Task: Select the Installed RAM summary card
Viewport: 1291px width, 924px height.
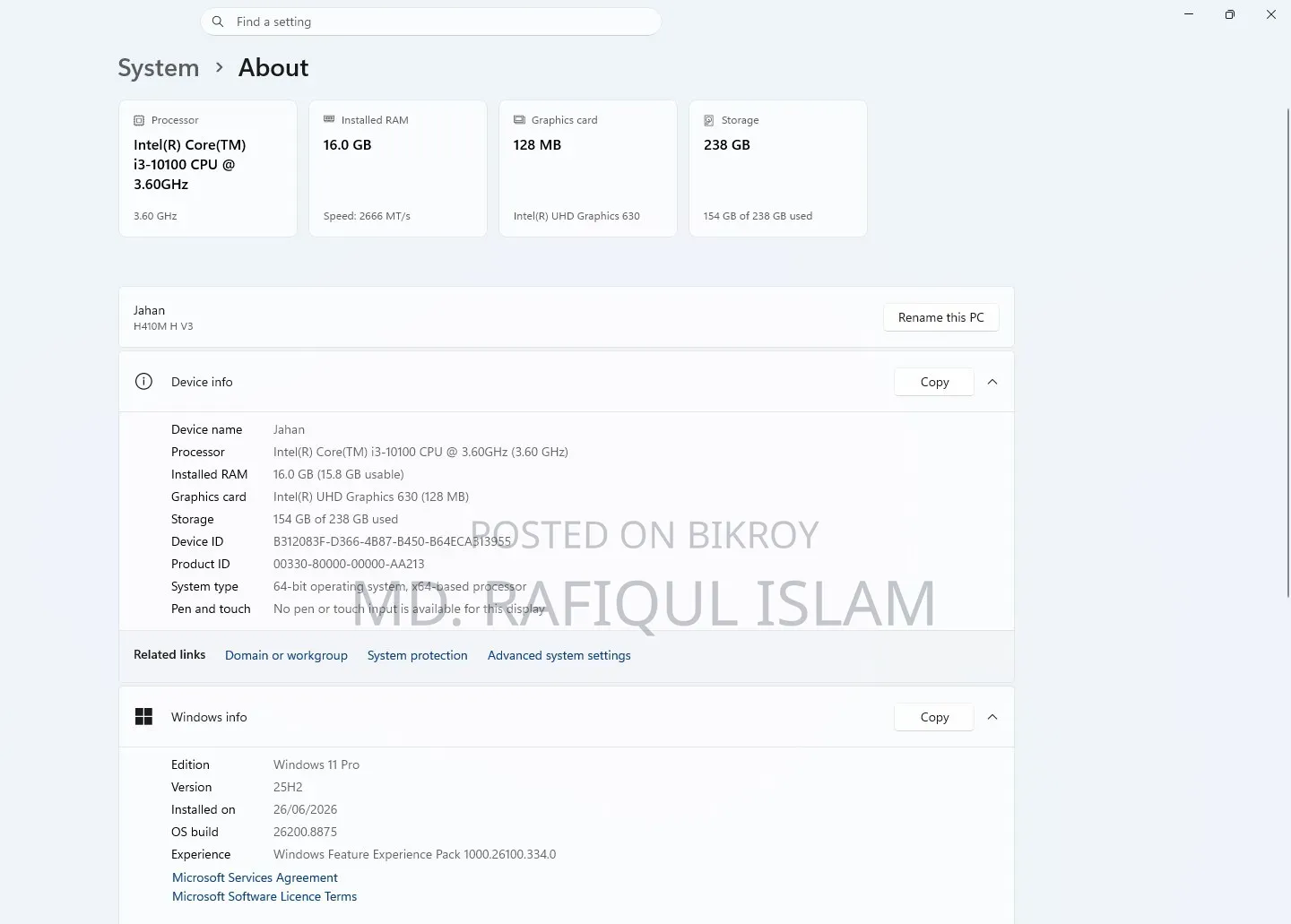Action: tap(398, 168)
